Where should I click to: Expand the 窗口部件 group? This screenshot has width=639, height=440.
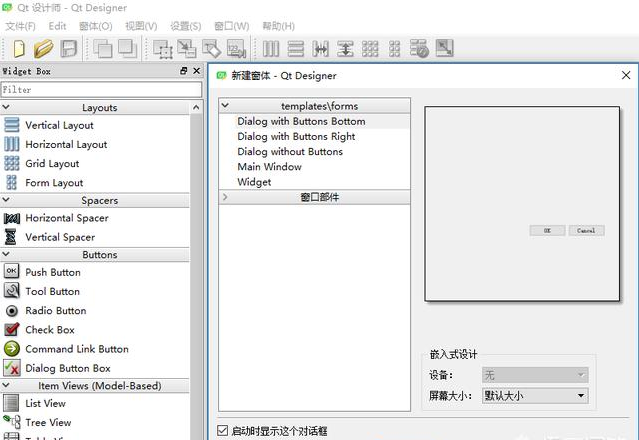(225, 197)
